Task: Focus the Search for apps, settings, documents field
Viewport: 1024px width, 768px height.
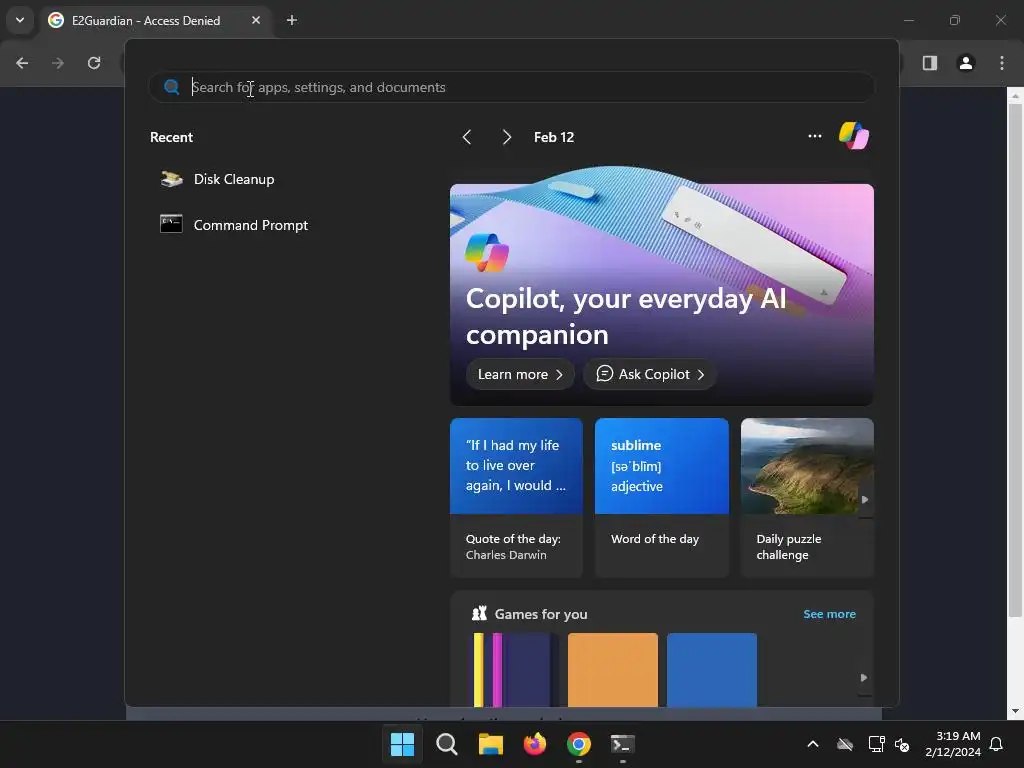Action: pyautogui.click(x=512, y=87)
